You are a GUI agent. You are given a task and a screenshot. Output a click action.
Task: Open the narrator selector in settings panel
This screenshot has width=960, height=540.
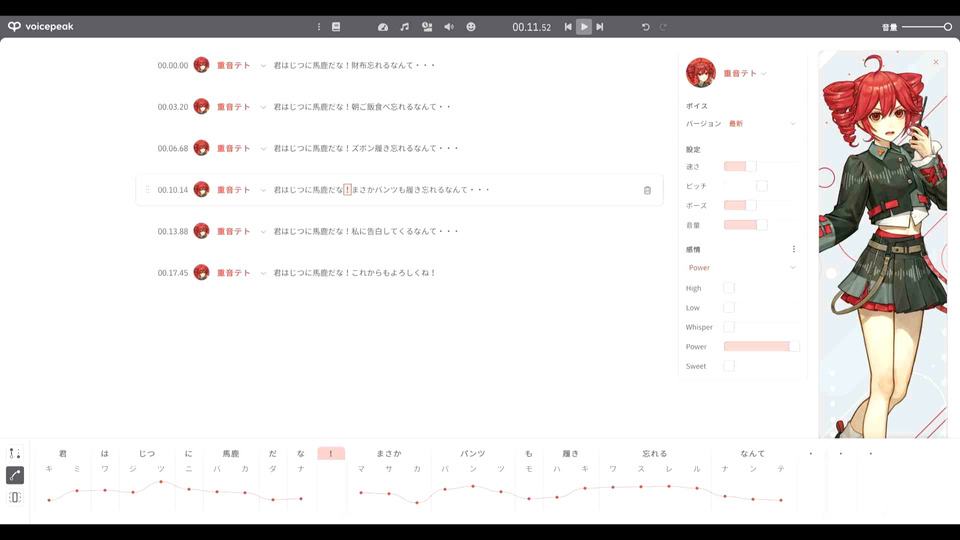(x=744, y=73)
